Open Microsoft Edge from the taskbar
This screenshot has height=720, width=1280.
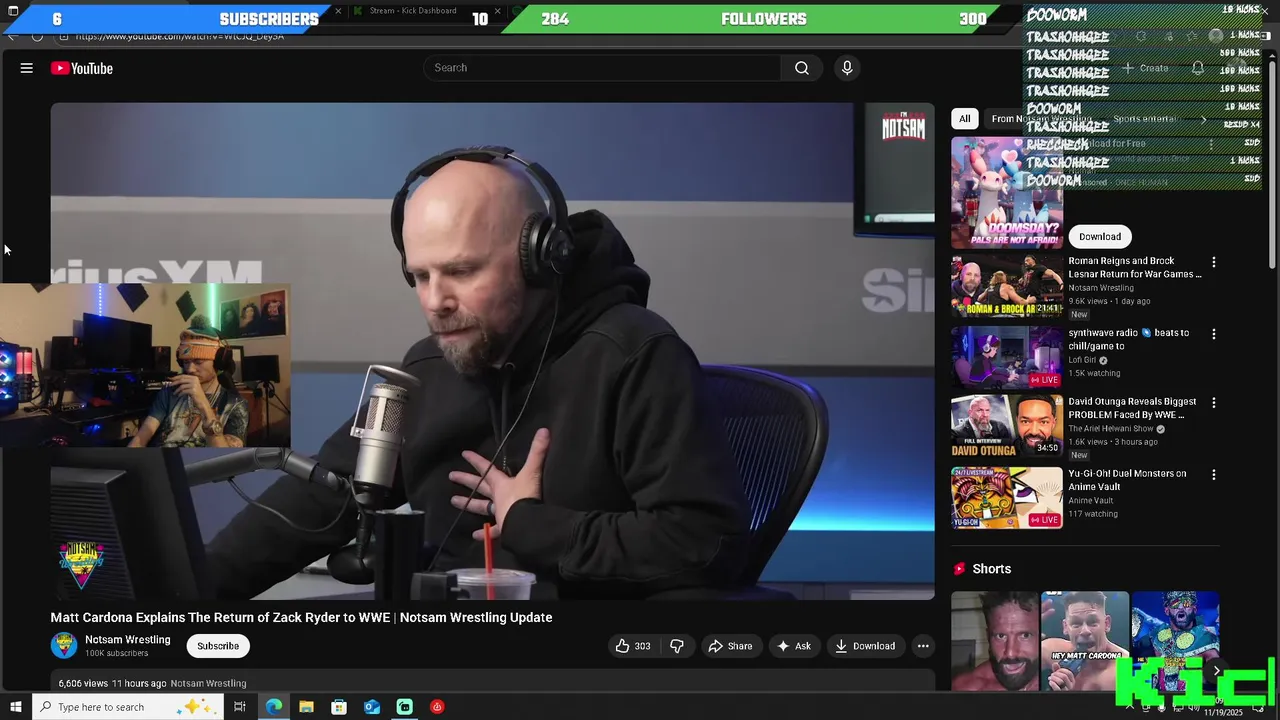[x=273, y=707]
